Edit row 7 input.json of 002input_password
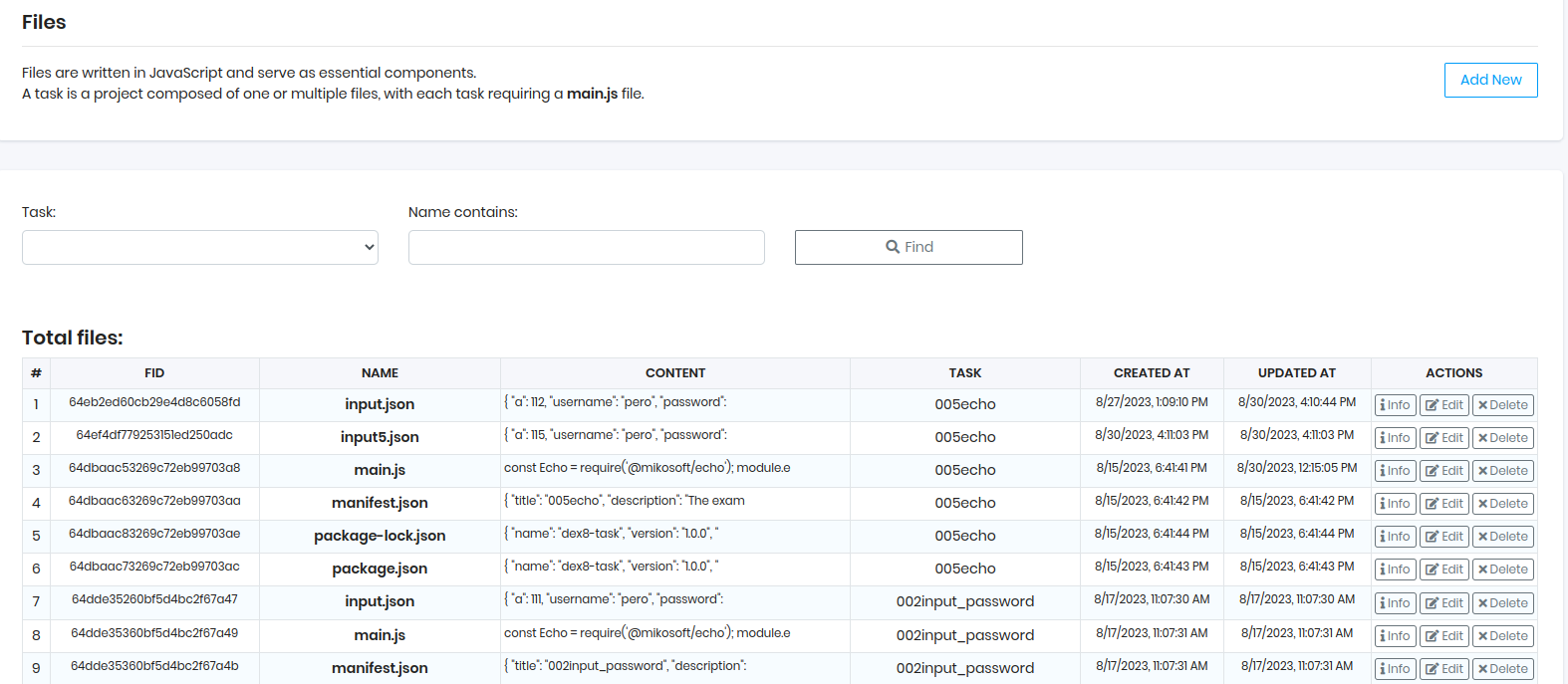 1443,603
